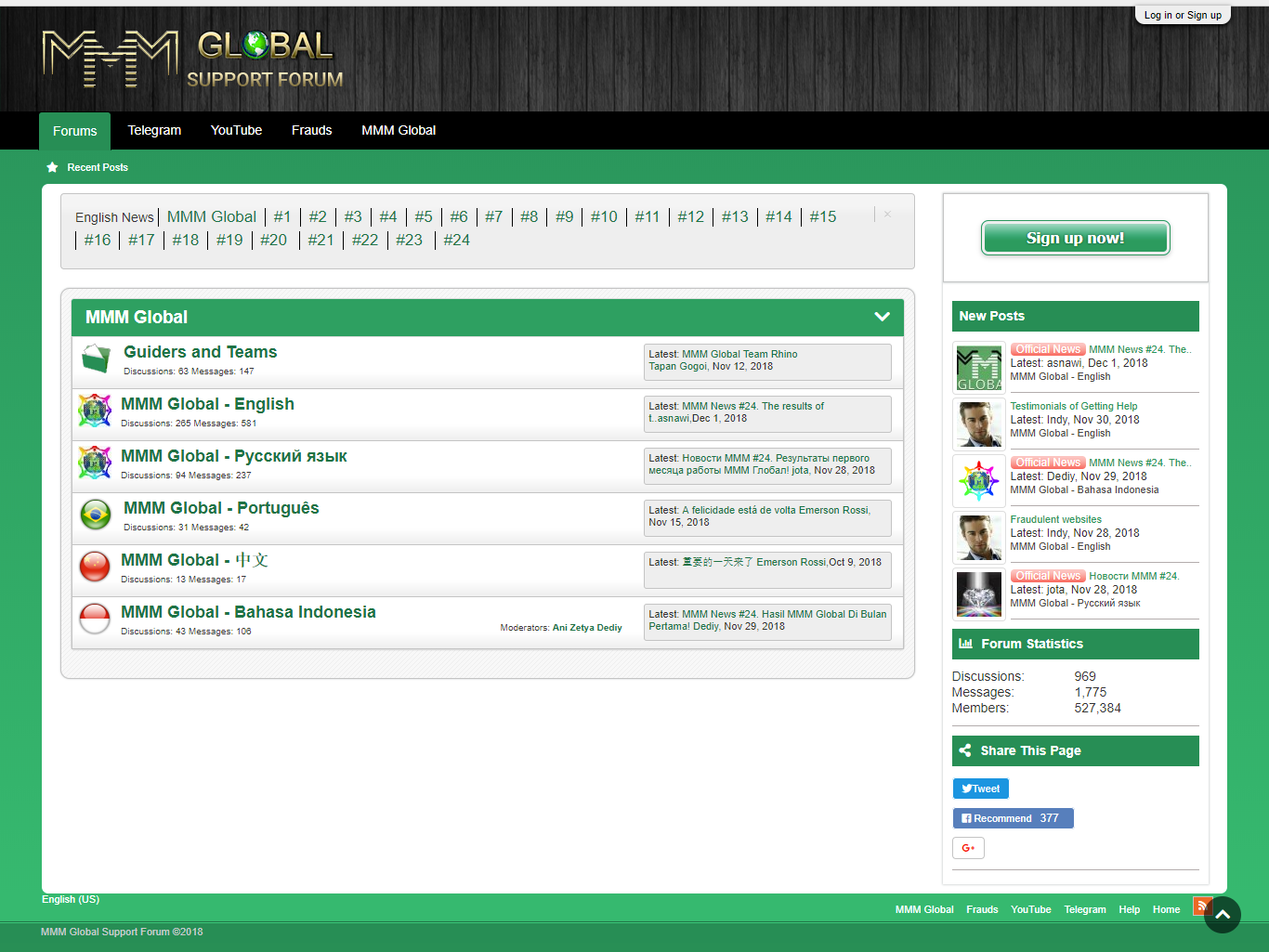Click the Indonesia flag icon for Bahasa Indonesia
Image resolution: width=1269 pixels, height=952 pixels.
coord(95,618)
